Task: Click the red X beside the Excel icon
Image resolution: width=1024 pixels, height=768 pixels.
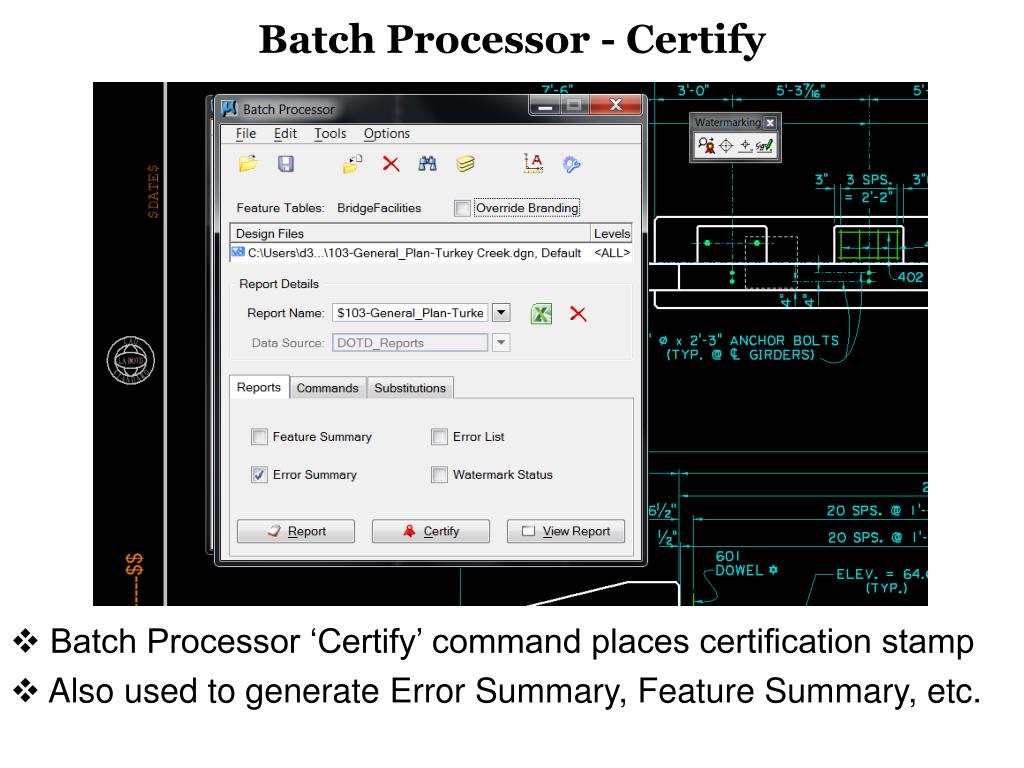Action: click(578, 313)
